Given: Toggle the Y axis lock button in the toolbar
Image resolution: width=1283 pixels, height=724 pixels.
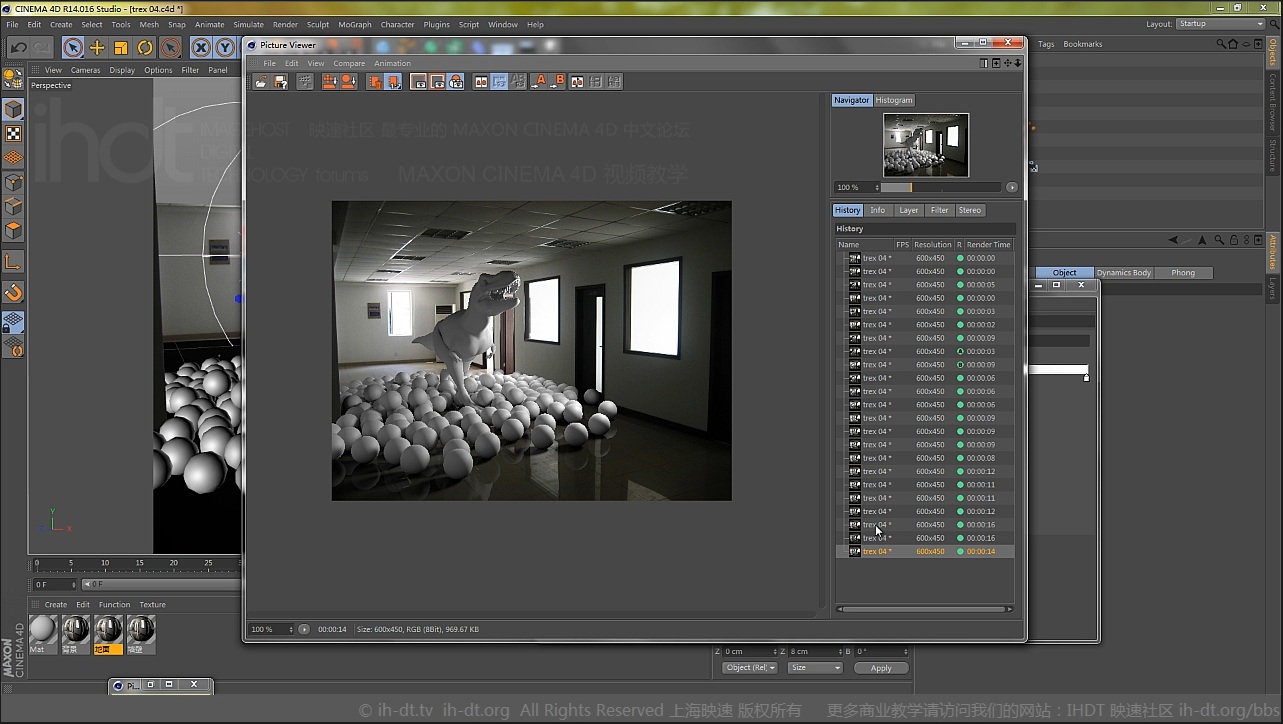Looking at the screenshot, I should point(225,47).
